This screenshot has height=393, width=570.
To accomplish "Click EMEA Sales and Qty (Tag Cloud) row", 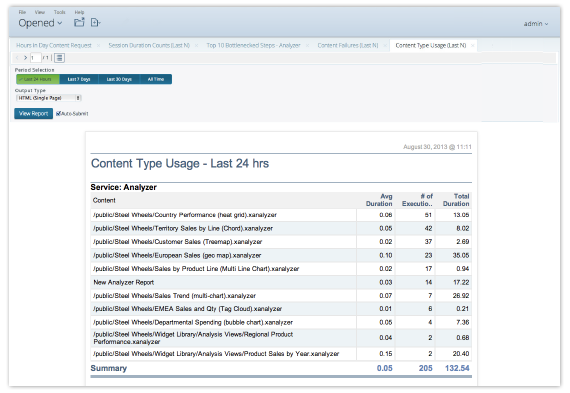I will point(281,309).
